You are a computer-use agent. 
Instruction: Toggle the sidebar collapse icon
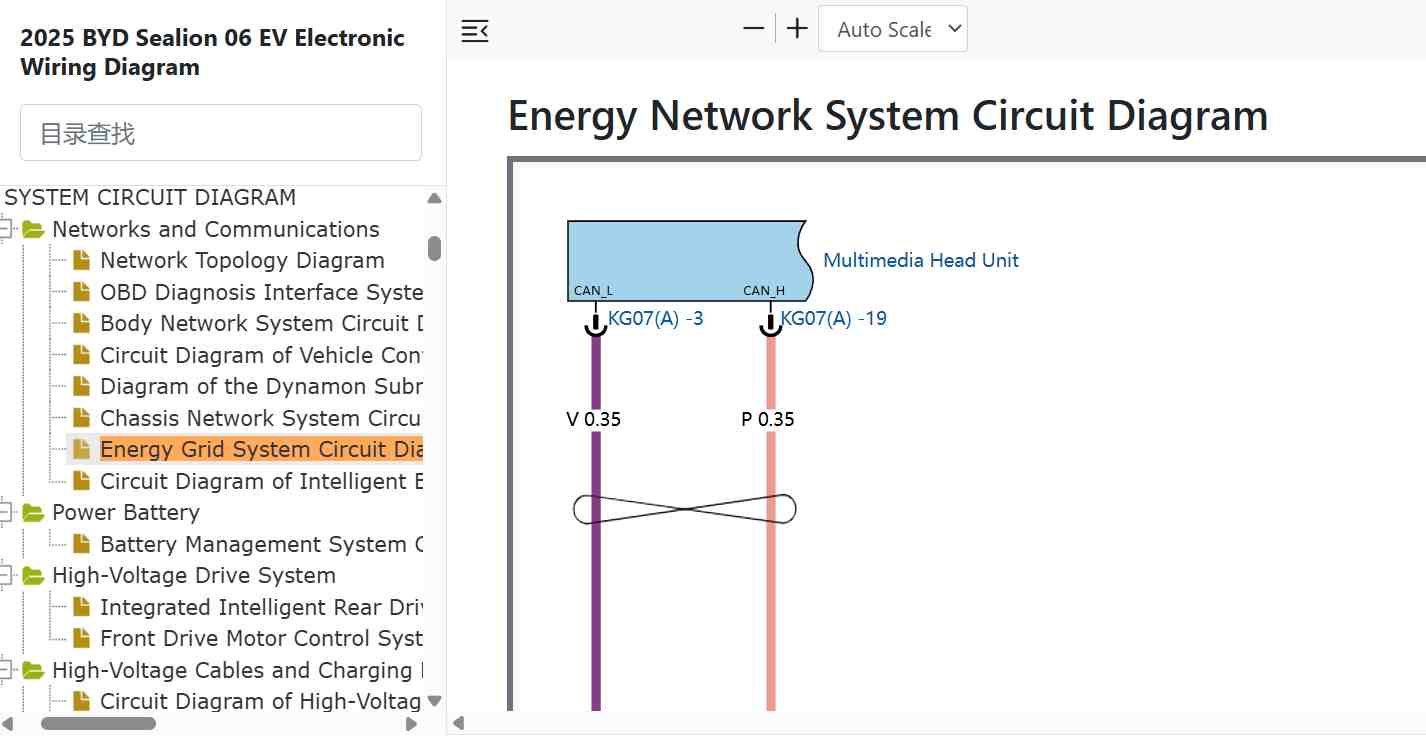tap(474, 30)
